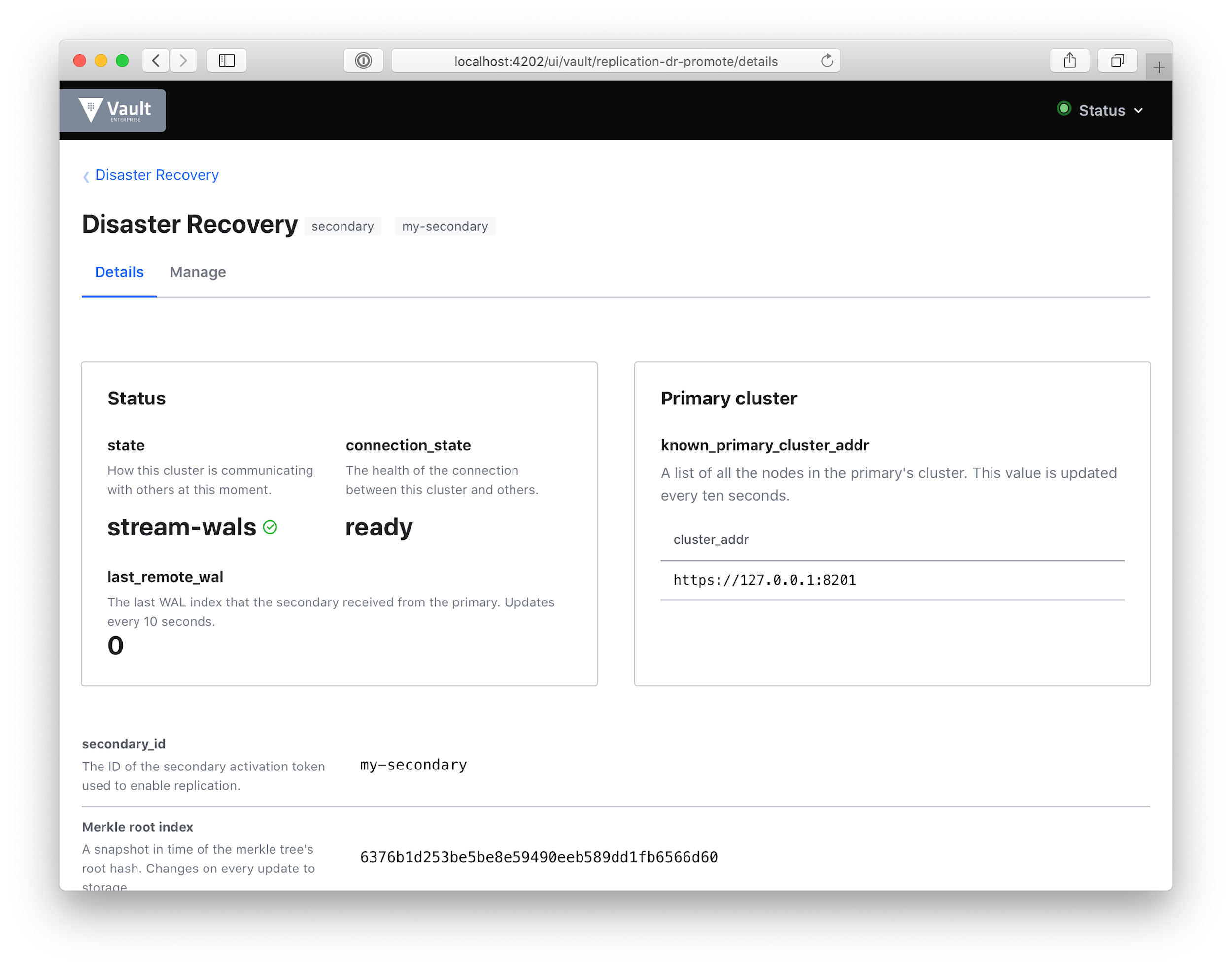This screenshot has height=969, width=1232.
Task: Select the Details tab
Action: [119, 272]
